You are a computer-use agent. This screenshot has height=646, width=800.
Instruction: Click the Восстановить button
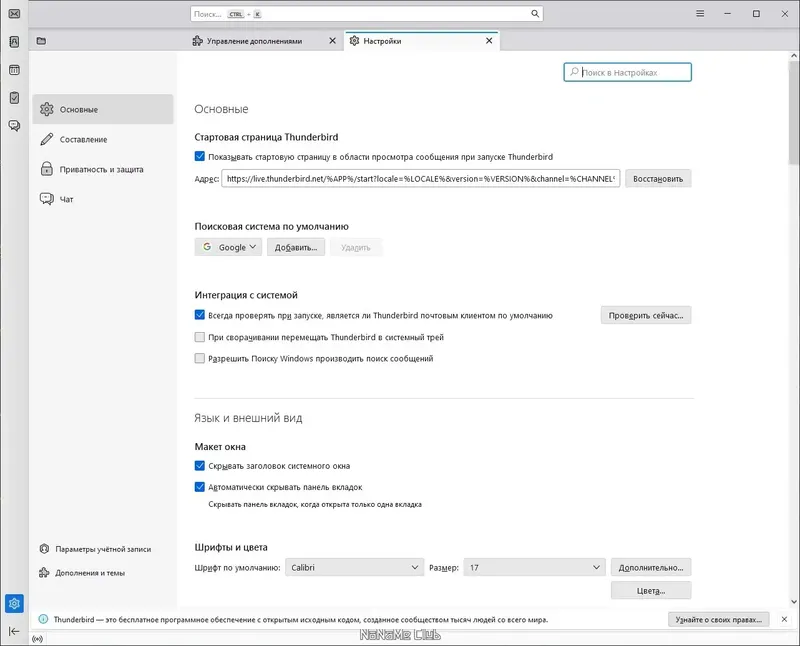click(x=658, y=179)
